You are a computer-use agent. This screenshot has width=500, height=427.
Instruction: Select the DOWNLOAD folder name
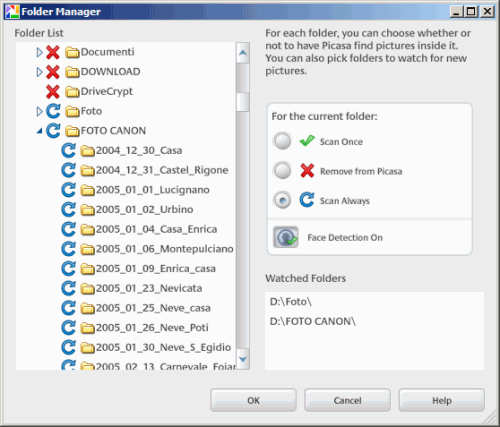tap(111, 72)
